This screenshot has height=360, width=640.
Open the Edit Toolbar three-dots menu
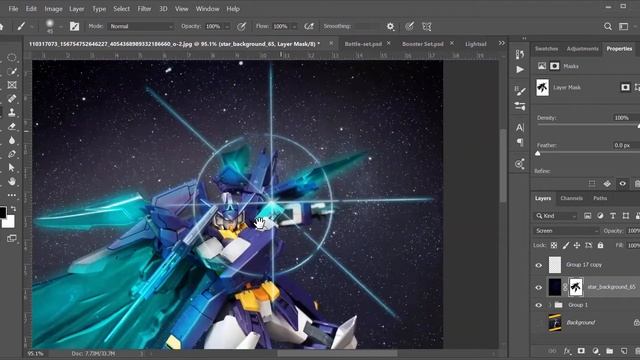tap(12, 195)
